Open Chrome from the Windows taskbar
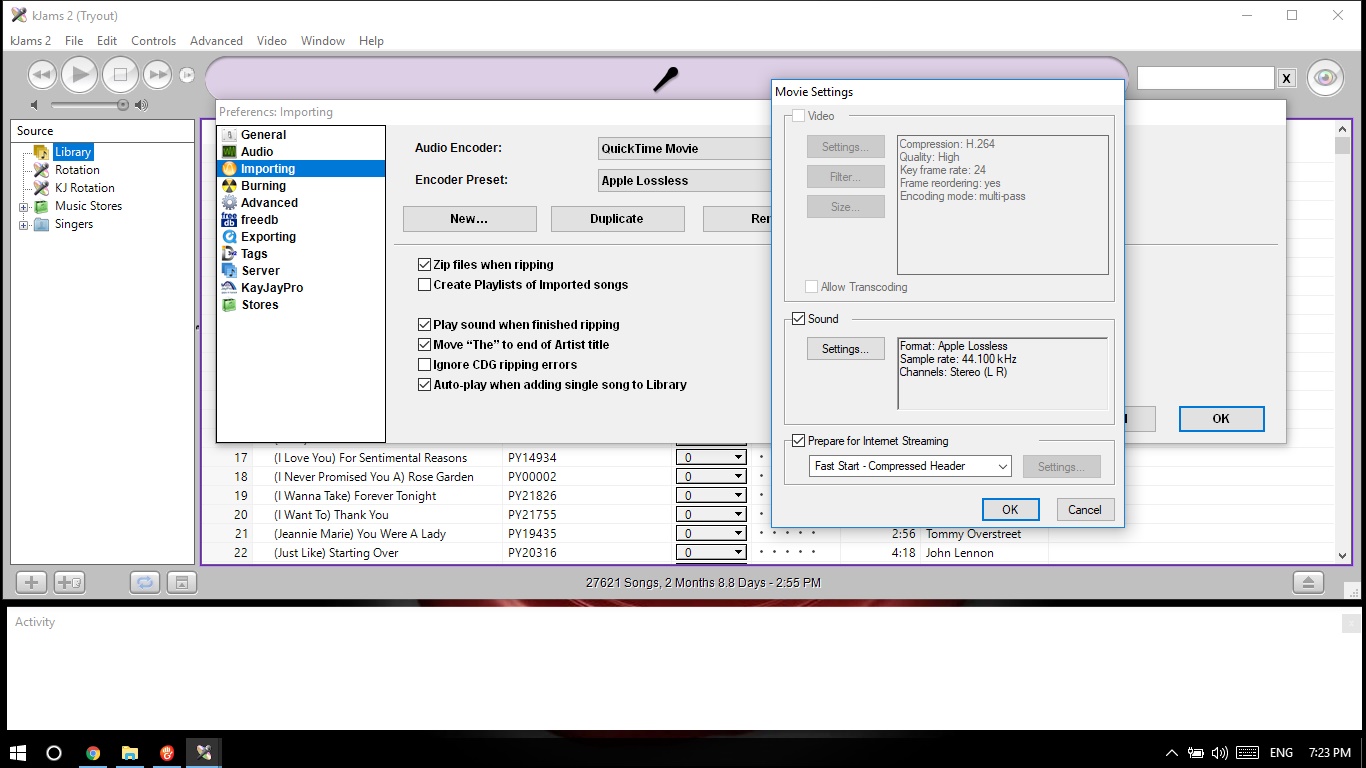Image resolution: width=1366 pixels, height=768 pixels. [x=93, y=753]
